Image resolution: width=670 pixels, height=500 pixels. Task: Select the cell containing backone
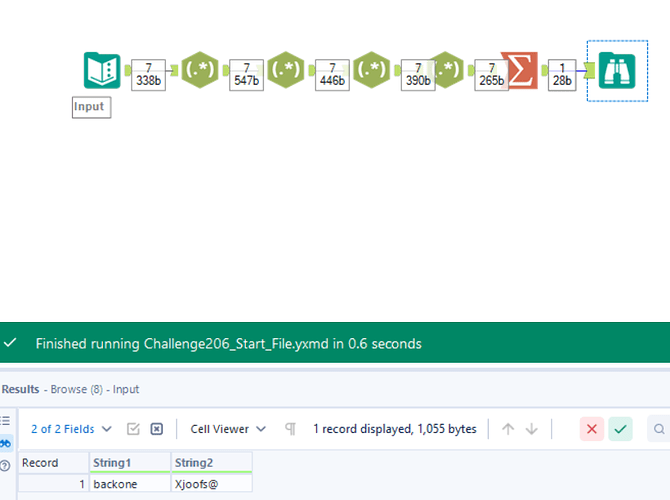point(130,484)
